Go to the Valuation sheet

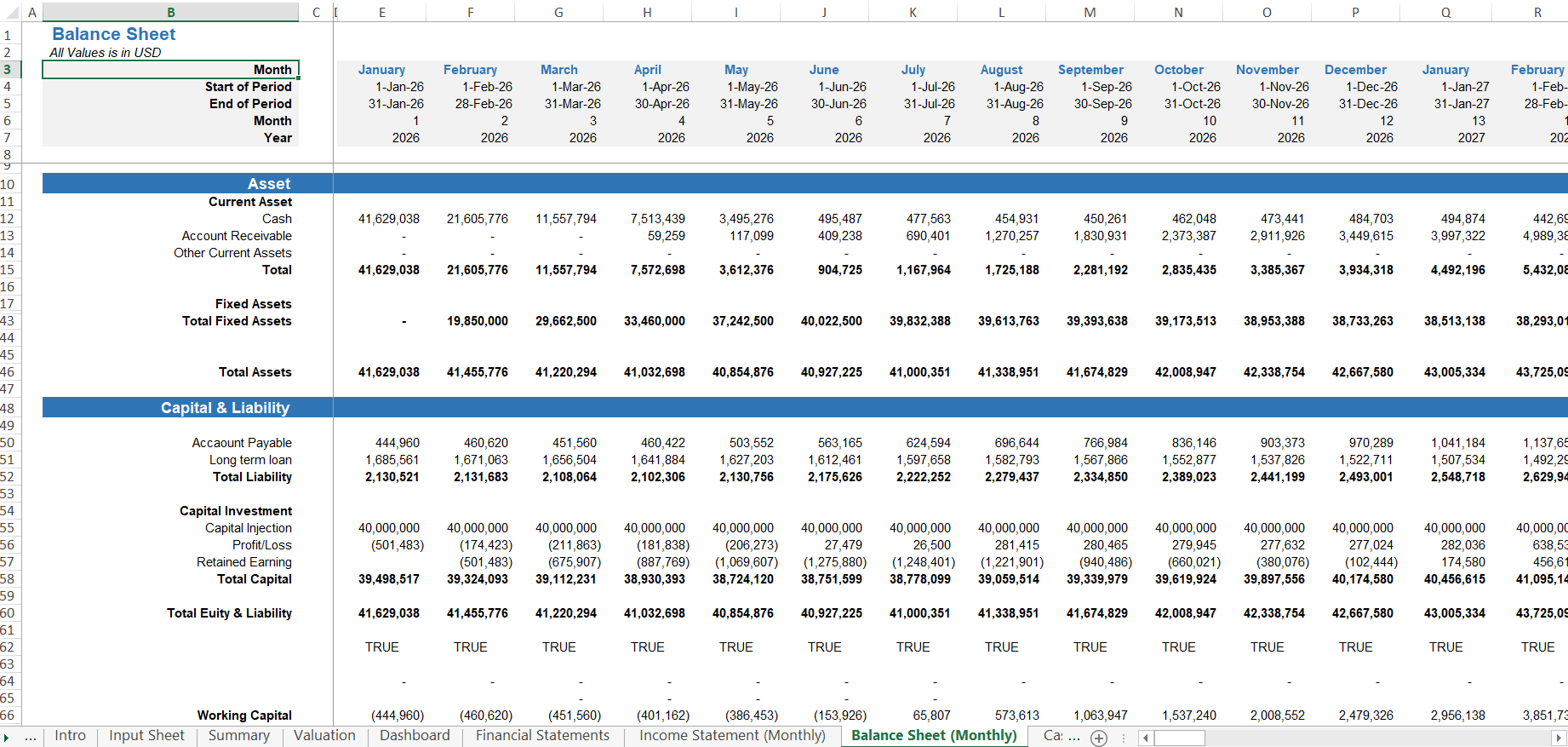point(324,736)
